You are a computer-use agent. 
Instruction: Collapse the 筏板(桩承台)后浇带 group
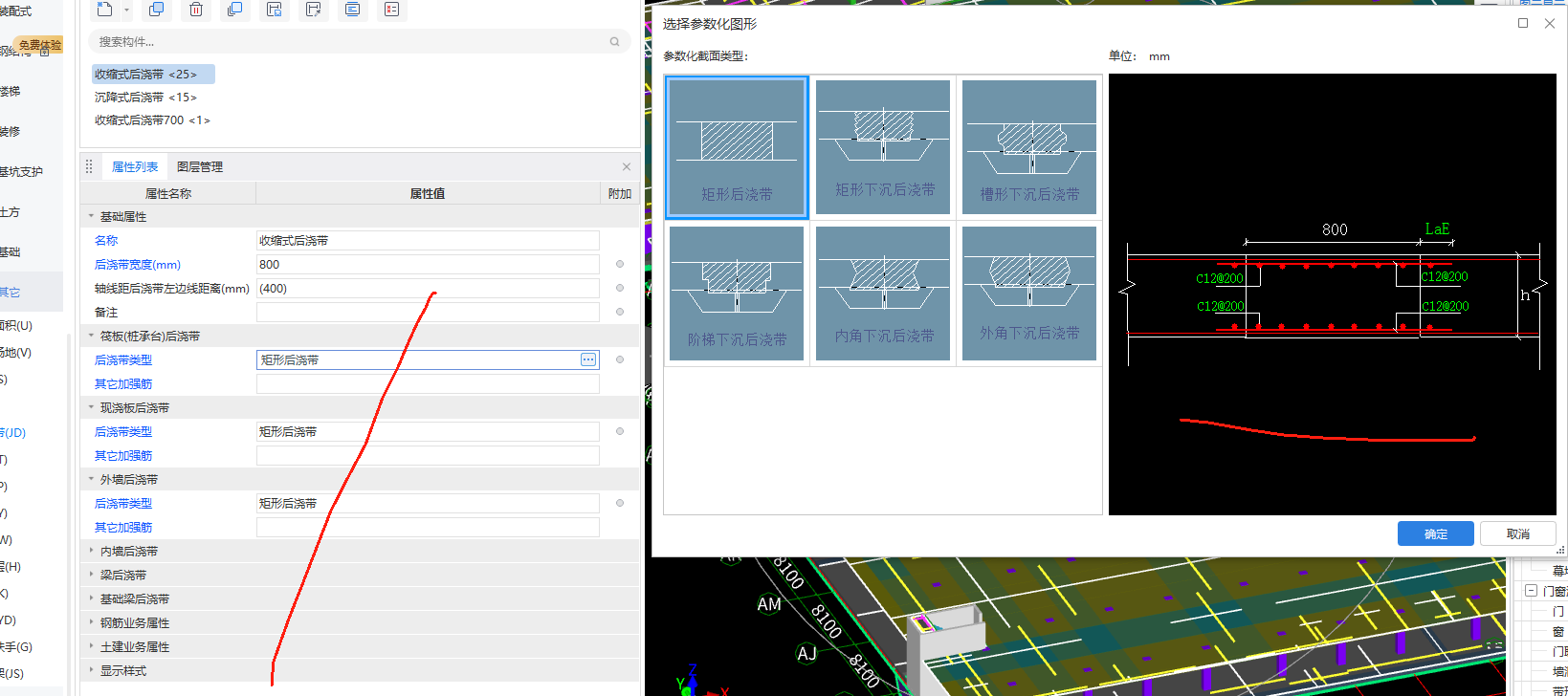[x=92, y=336]
